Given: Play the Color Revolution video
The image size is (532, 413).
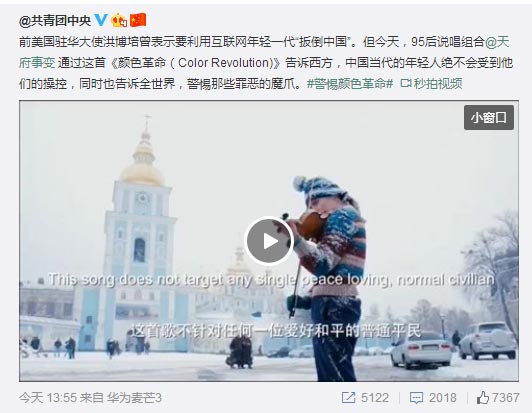Looking at the screenshot, I should tap(269, 241).
